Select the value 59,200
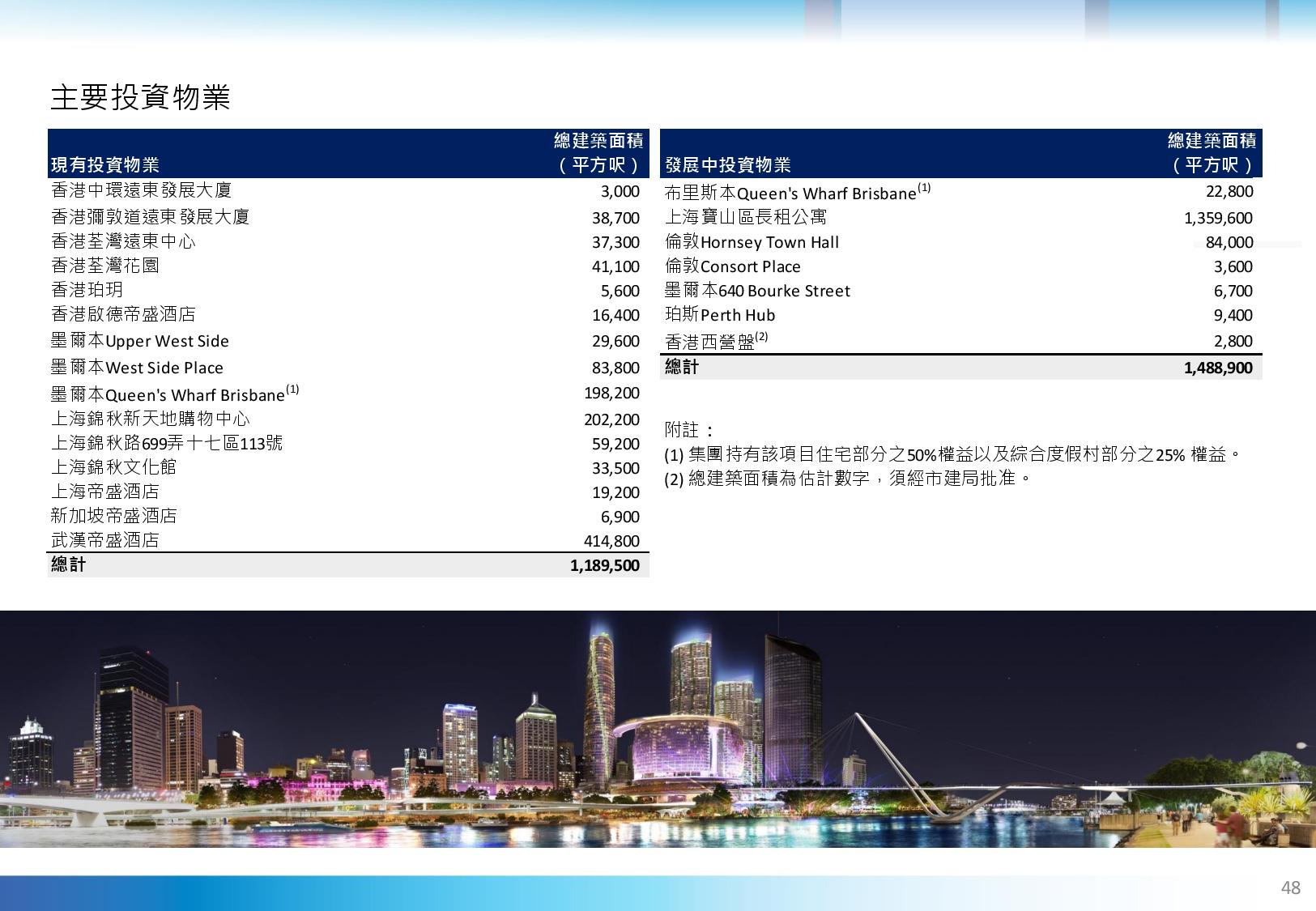 (615, 444)
